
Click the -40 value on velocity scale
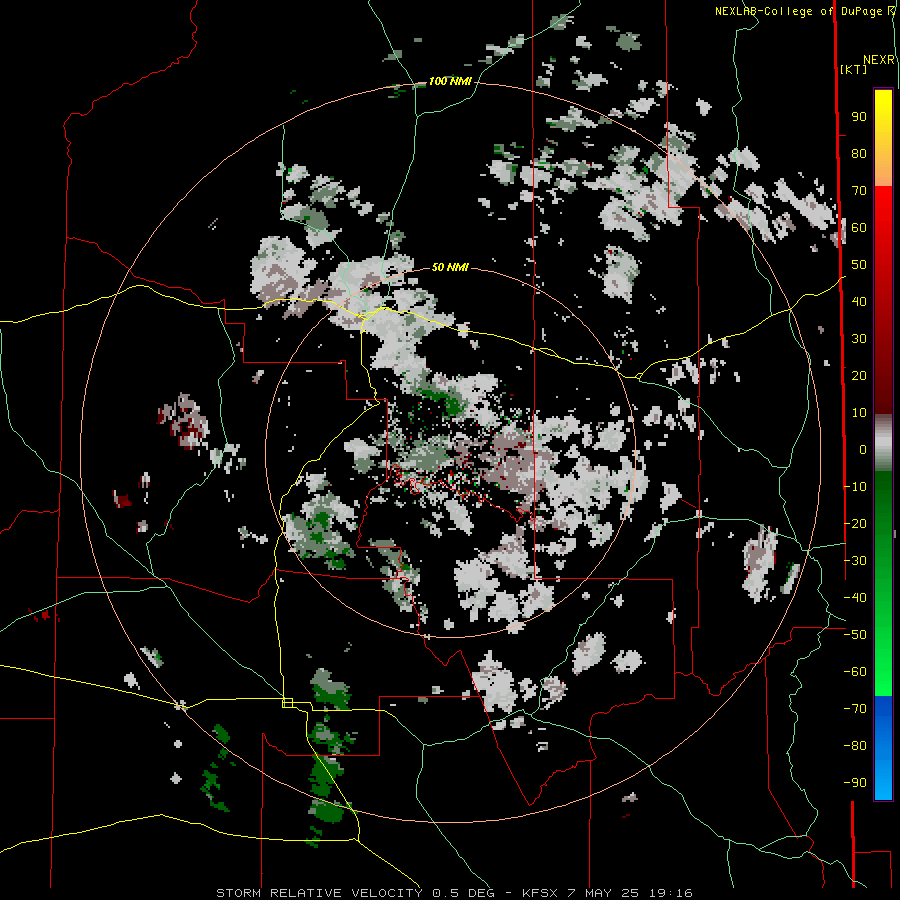pyautogui.click(x=855, y=598)
